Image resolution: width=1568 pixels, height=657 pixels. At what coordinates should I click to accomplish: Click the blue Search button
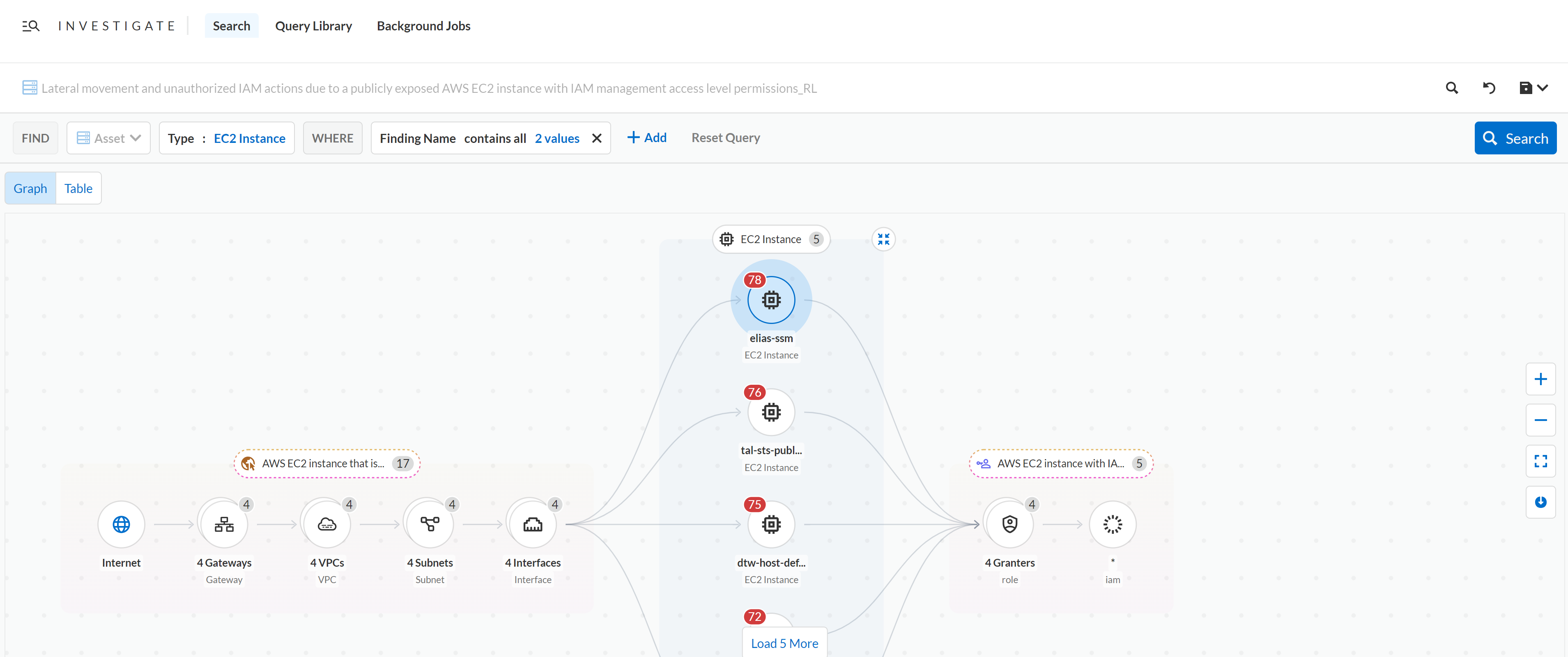pyautogui.click(x=1515, y=138)
